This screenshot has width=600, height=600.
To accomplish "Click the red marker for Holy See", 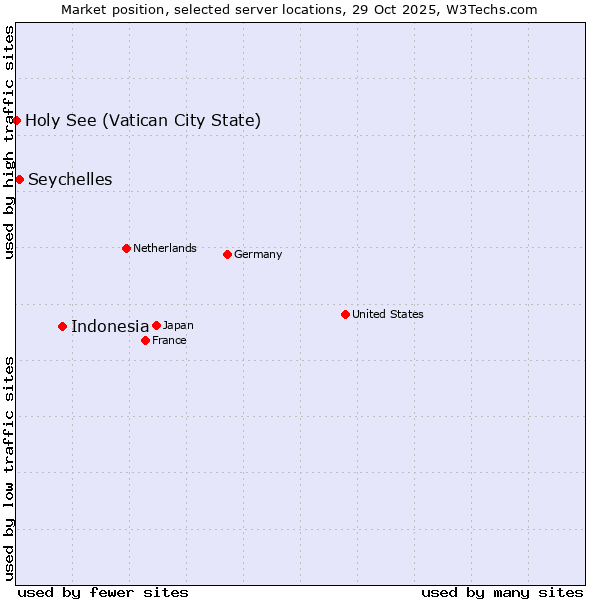I will tap(17, 120).
